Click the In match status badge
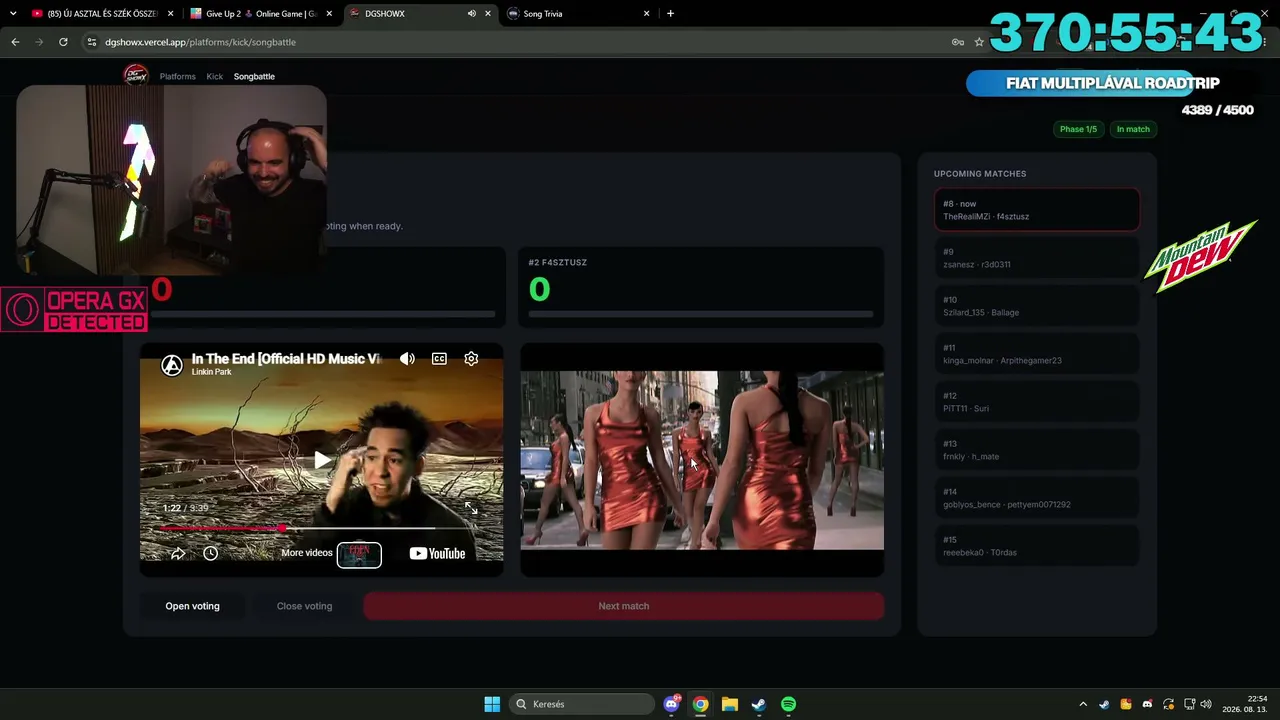The image size is (1280, 720). (x=1133, y=129)
